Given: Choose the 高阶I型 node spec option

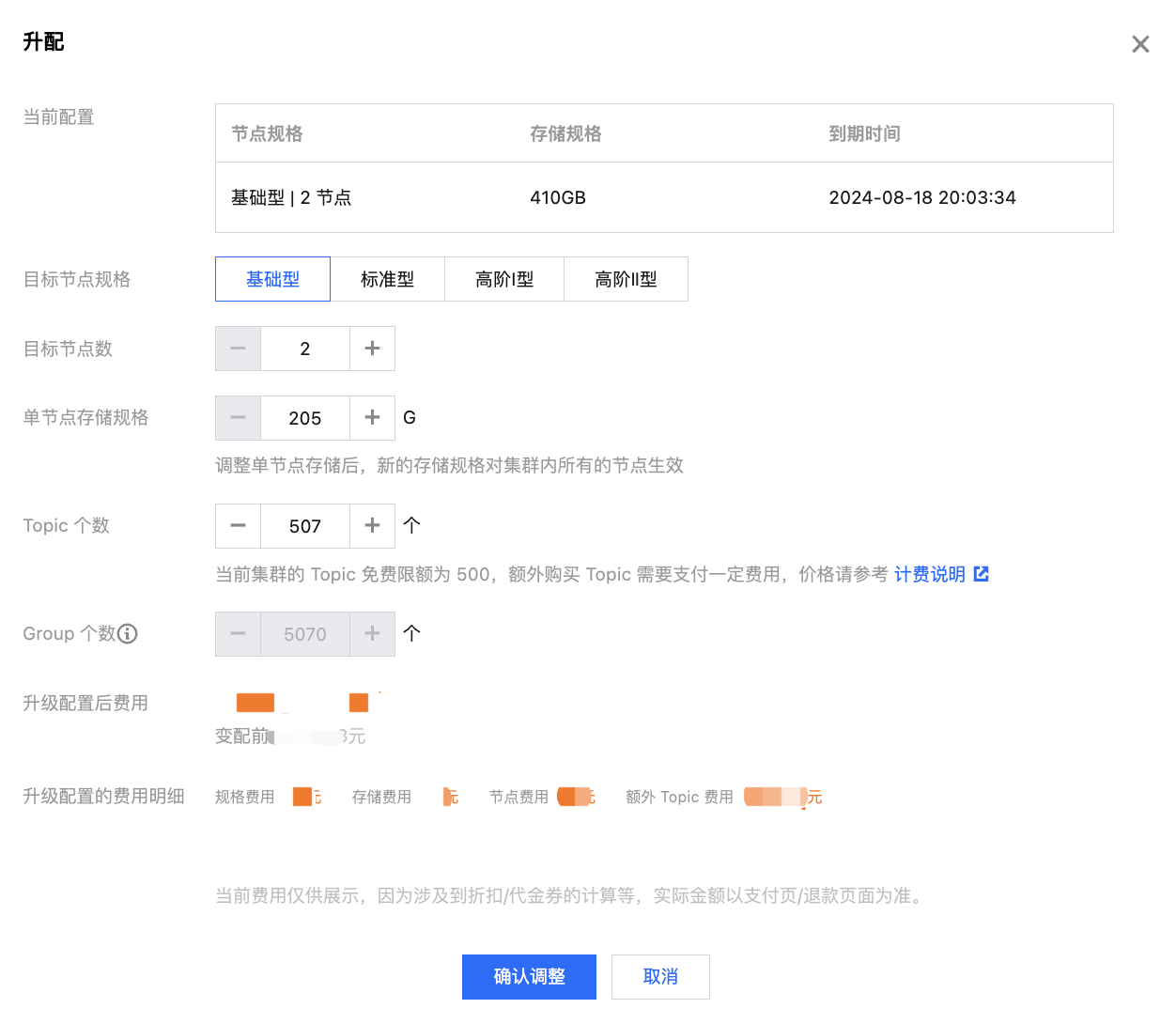Looking at the screenshot, I should (503, 279).
